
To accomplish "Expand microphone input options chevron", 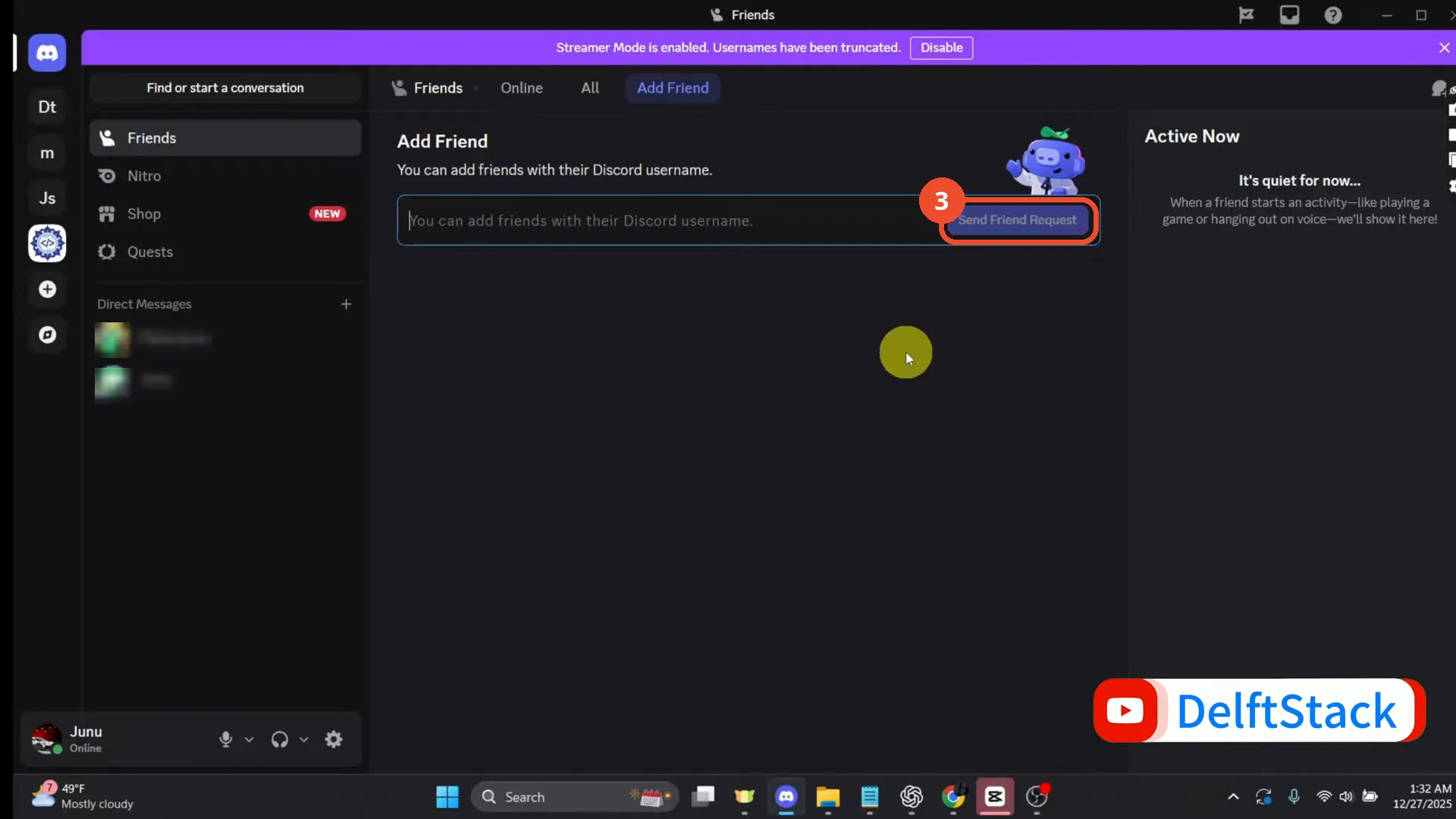I will pos(249,739).
